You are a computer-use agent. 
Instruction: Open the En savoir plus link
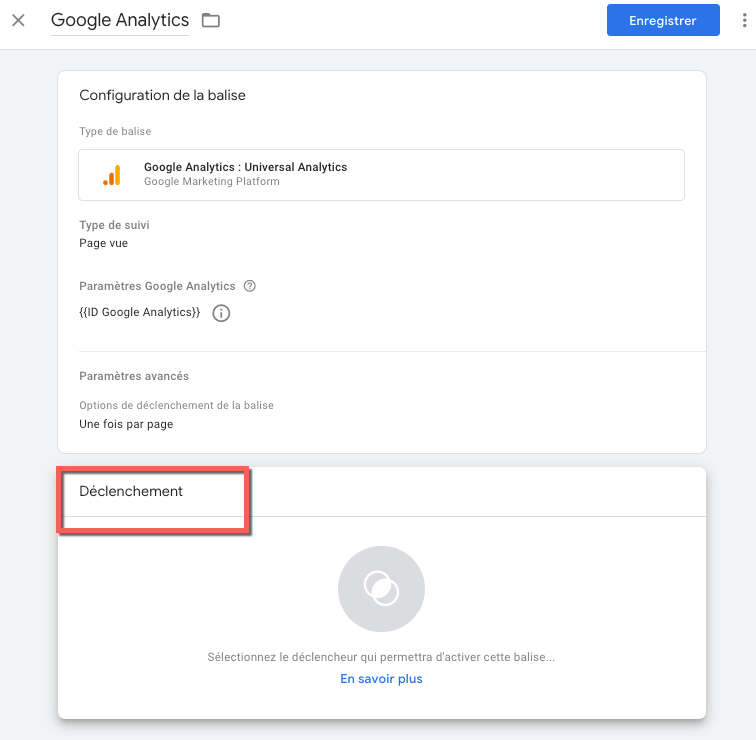coord(381,679)
